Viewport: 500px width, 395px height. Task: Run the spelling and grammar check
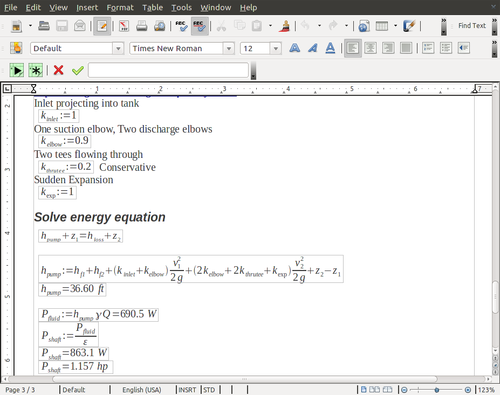pos(182,26)
